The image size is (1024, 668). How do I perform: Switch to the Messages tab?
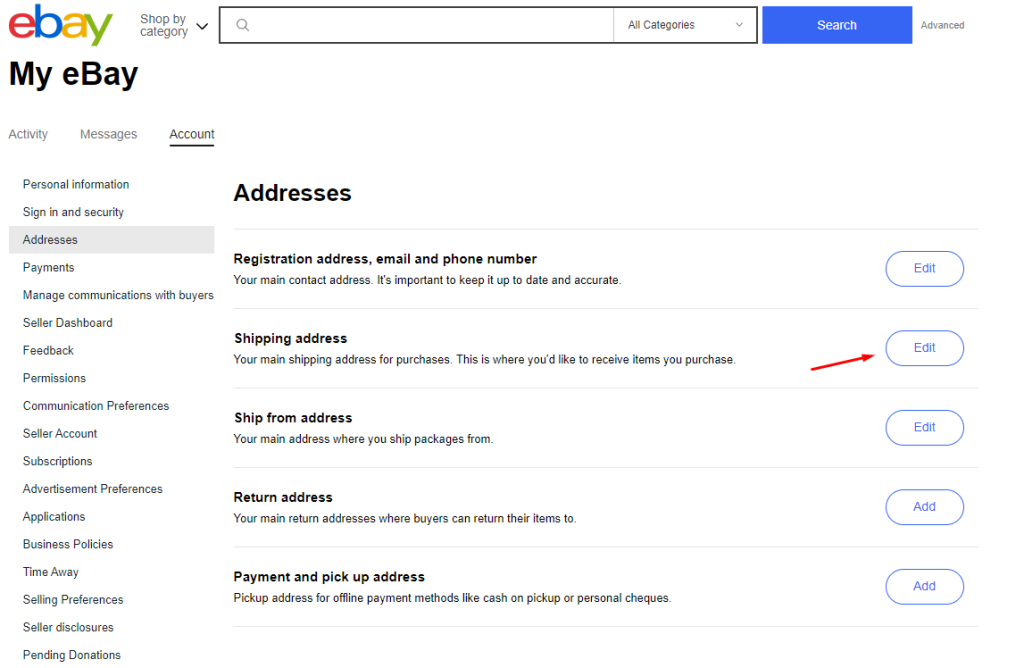click(108, 134)
